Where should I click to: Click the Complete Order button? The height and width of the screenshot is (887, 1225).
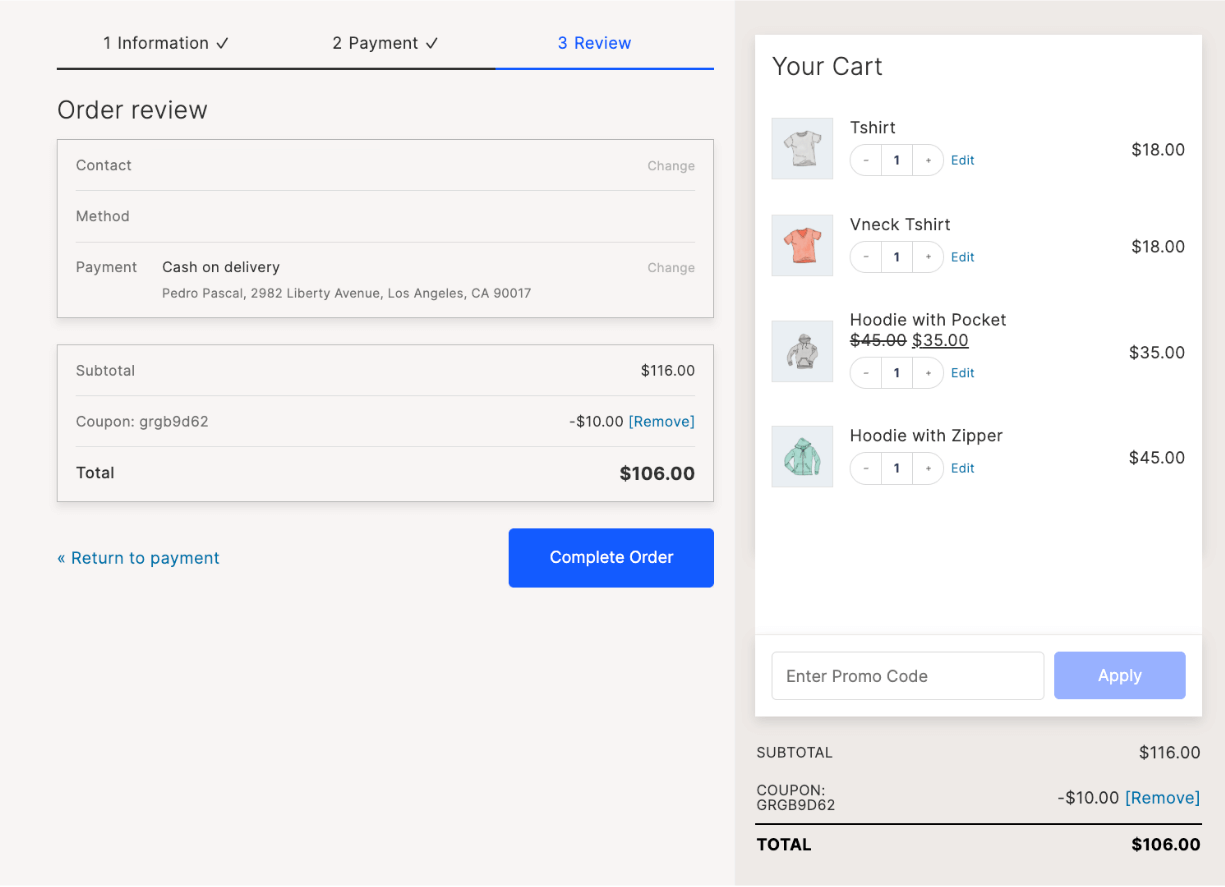(x=611, y=558)
